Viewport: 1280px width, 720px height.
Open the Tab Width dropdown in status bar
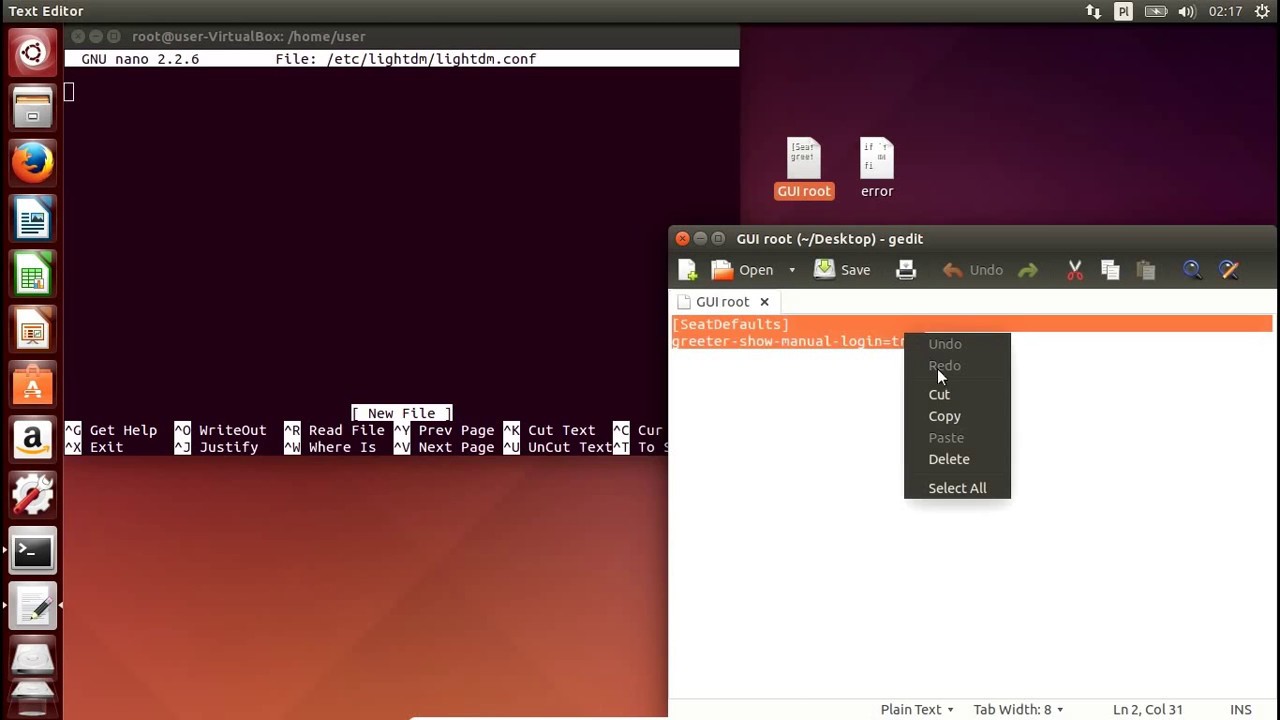coord(1018,710)
